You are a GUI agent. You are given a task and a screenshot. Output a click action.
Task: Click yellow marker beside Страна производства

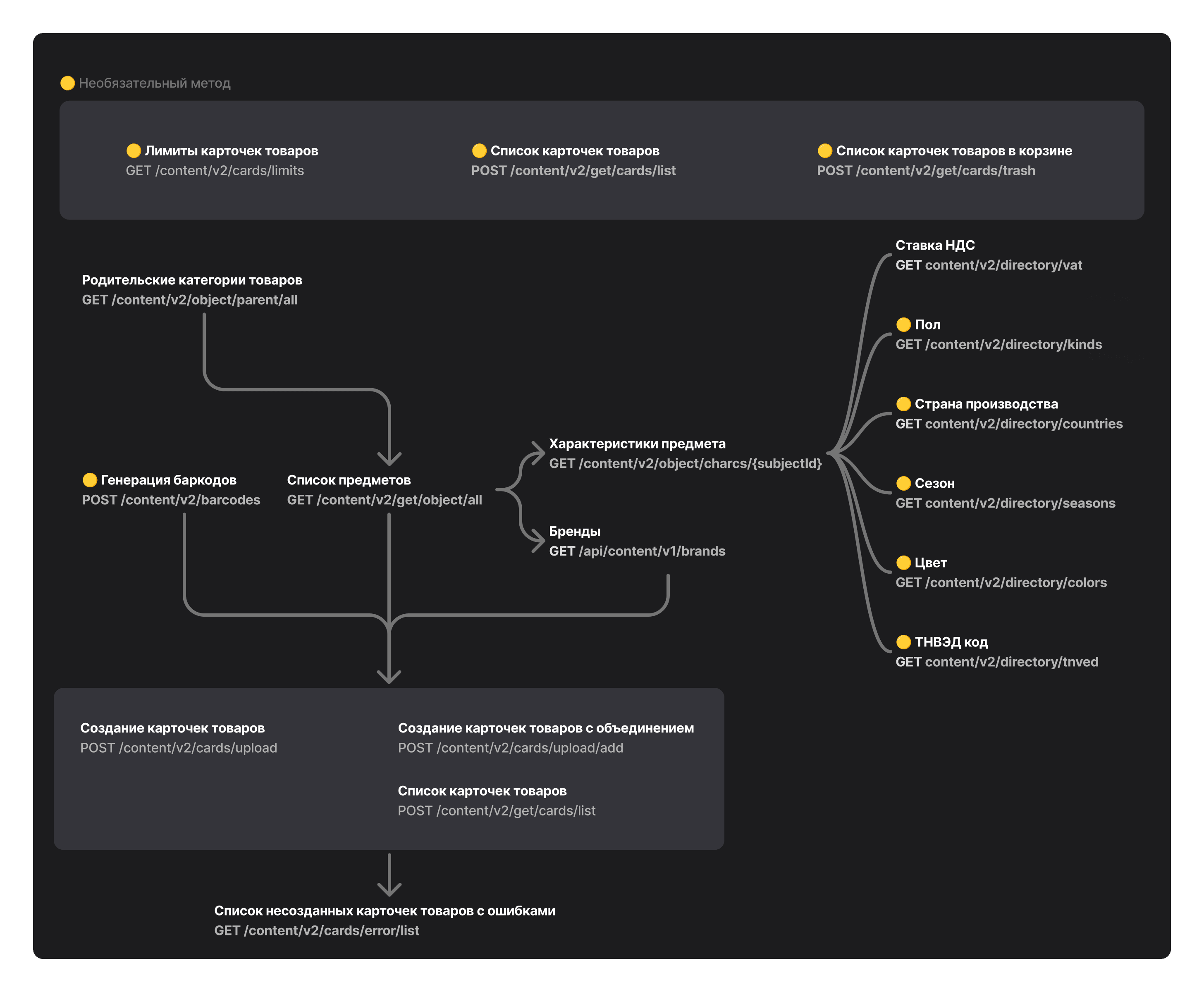tap(903, 404)
